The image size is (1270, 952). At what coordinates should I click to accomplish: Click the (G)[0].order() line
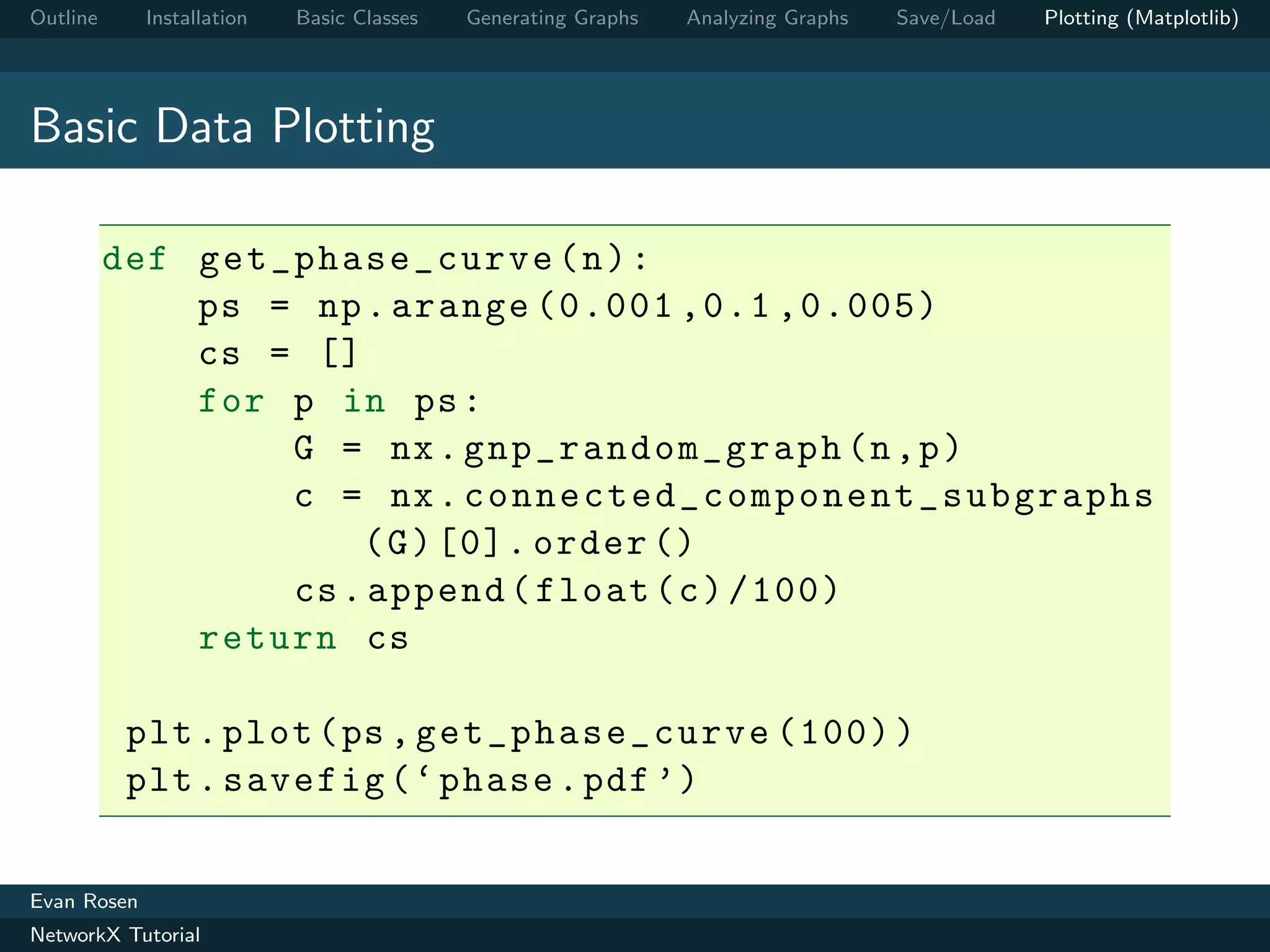pyautogui.click(x=530, y=544)
